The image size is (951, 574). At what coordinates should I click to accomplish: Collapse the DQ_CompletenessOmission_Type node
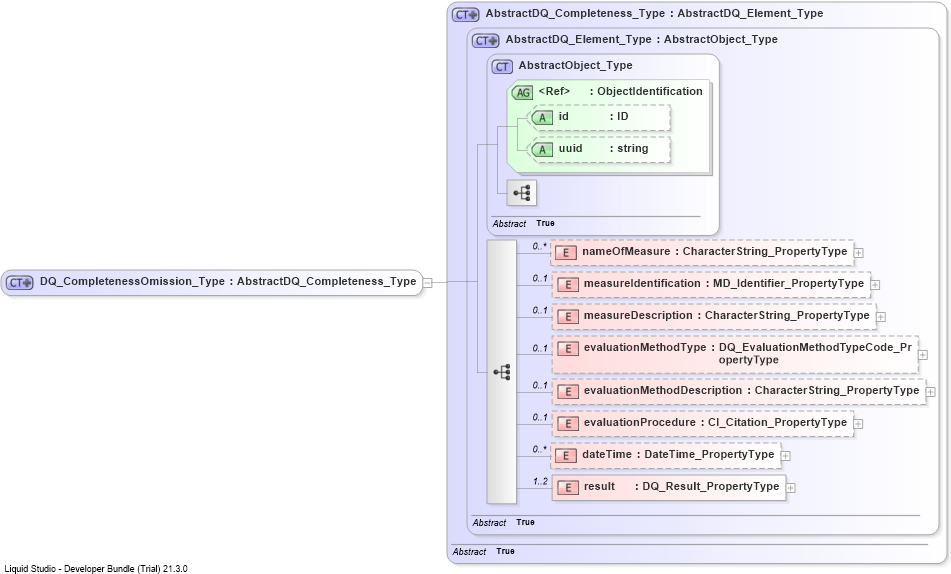tap(428, 283)
